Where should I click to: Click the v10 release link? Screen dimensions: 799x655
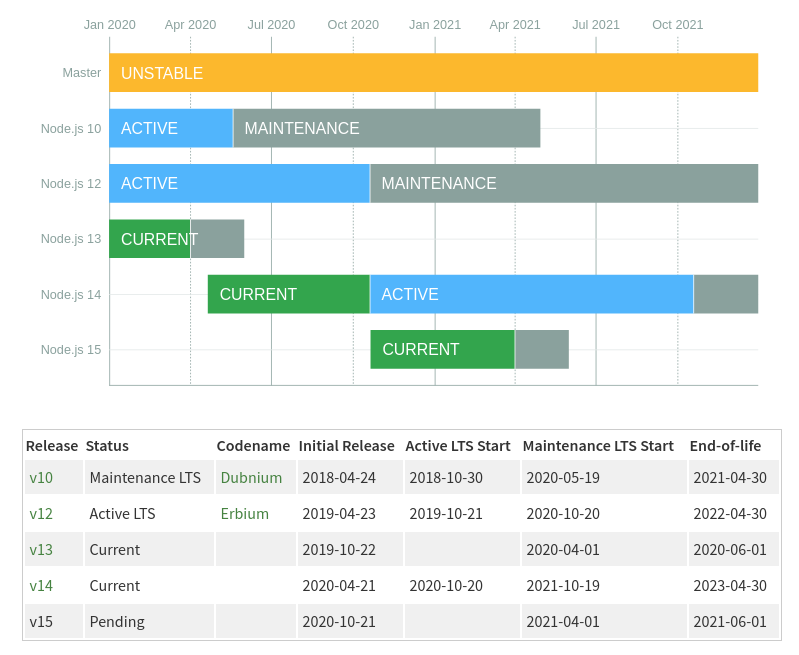(41, 478)
